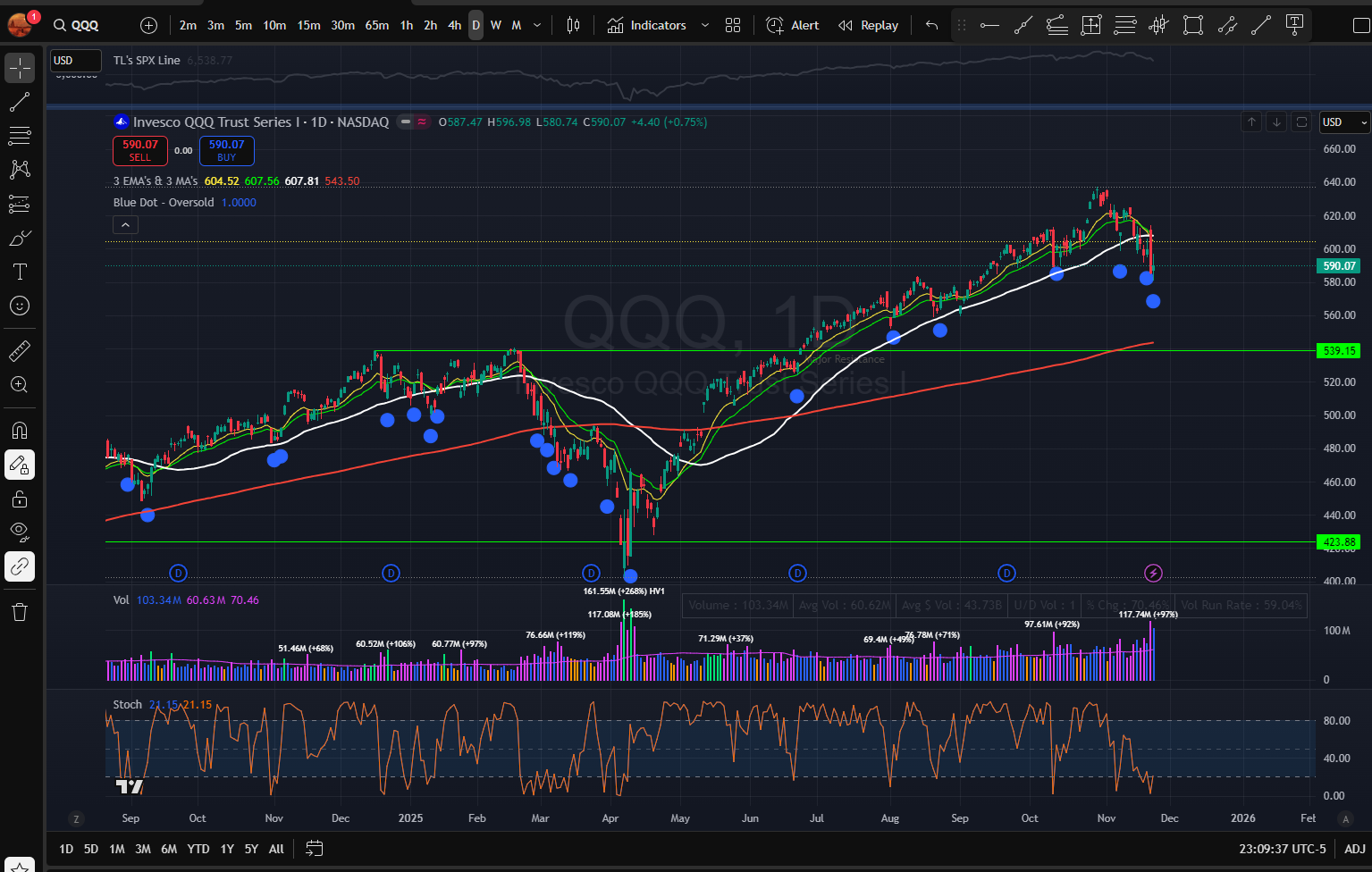The width and height of the screenshot is (1372, 872).
Task: Toggle ADJ adjusted data button
Action: click(1354, 849)
